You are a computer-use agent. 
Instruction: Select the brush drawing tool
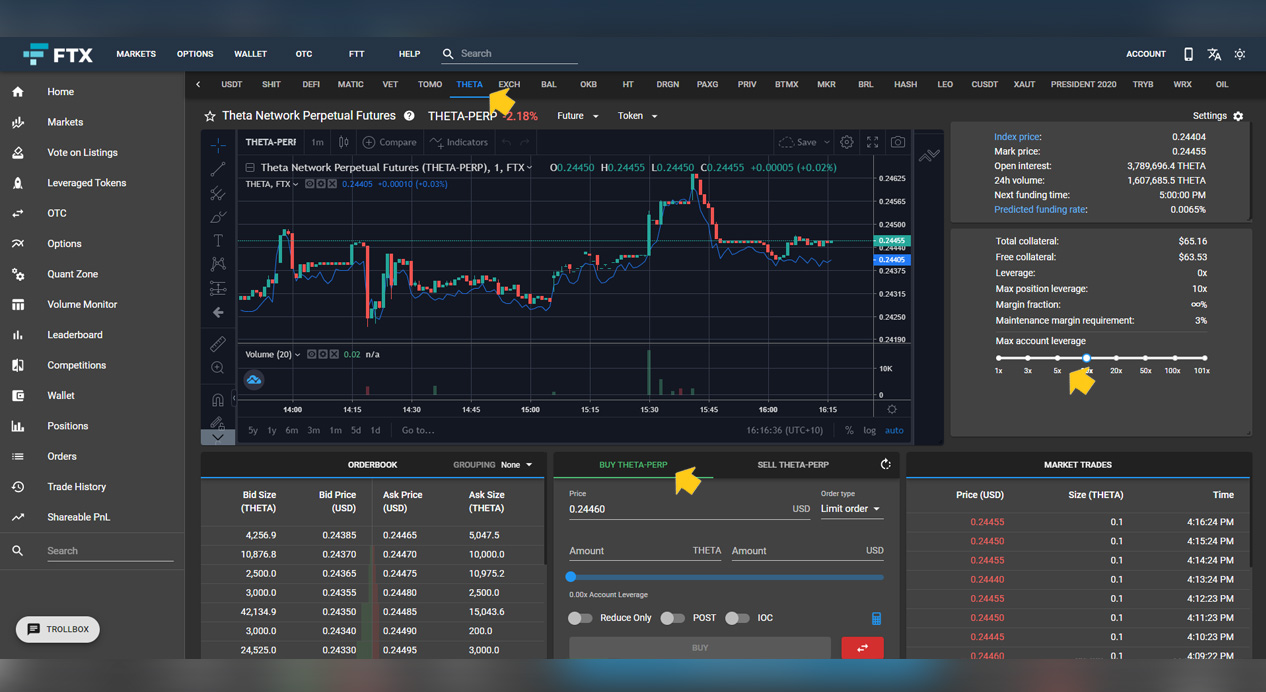click(x=218, y=217)
